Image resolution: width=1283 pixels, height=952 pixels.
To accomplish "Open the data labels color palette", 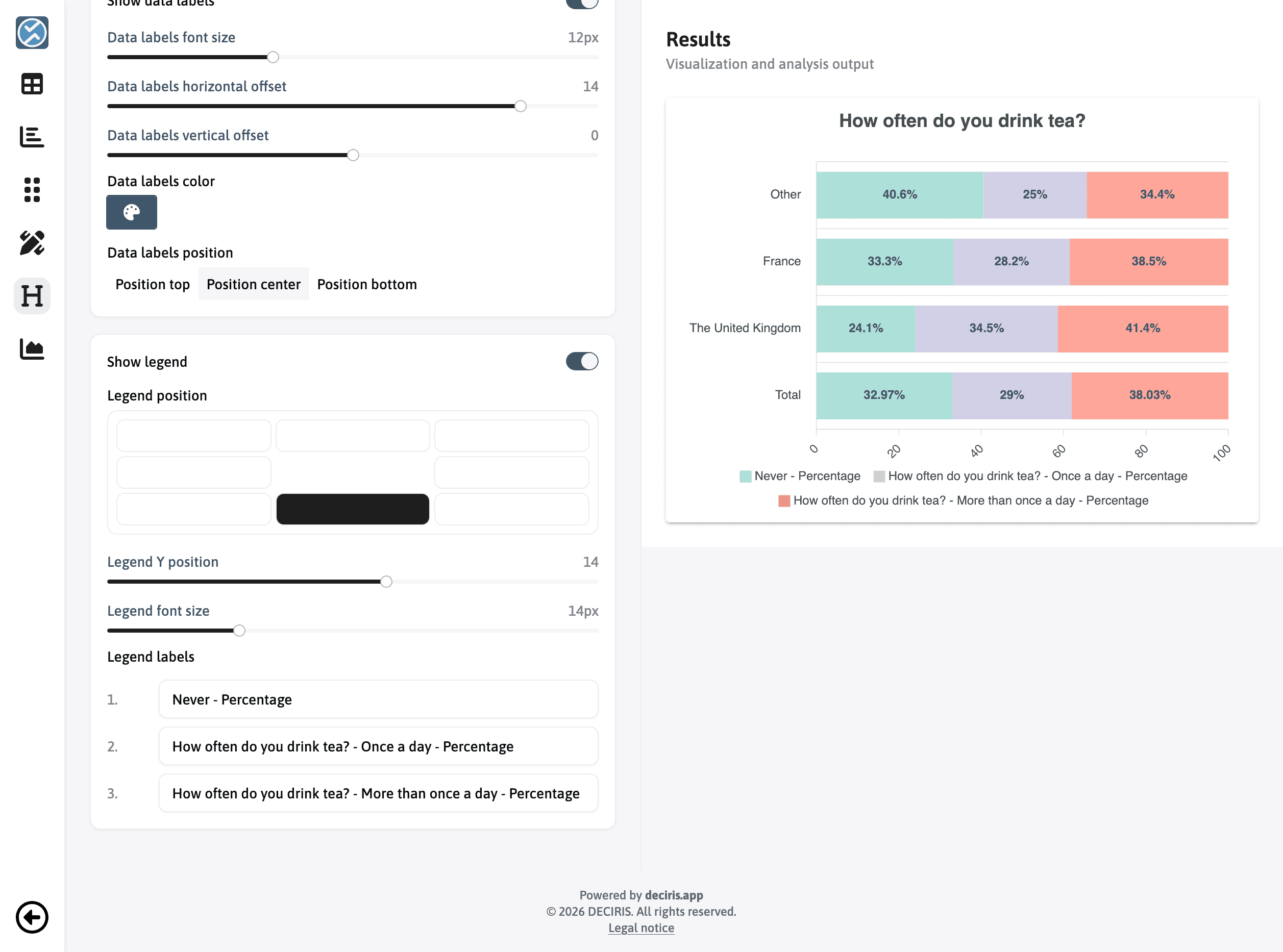I will (x=131, y=212).
